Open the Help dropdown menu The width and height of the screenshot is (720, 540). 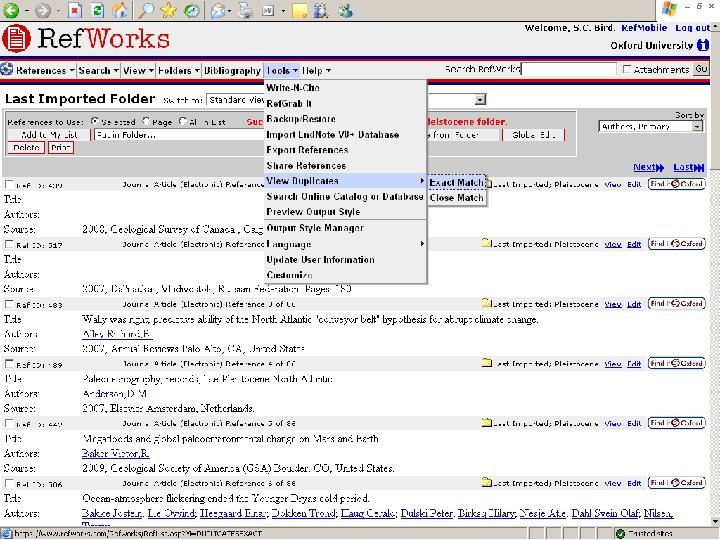(317, 71)
